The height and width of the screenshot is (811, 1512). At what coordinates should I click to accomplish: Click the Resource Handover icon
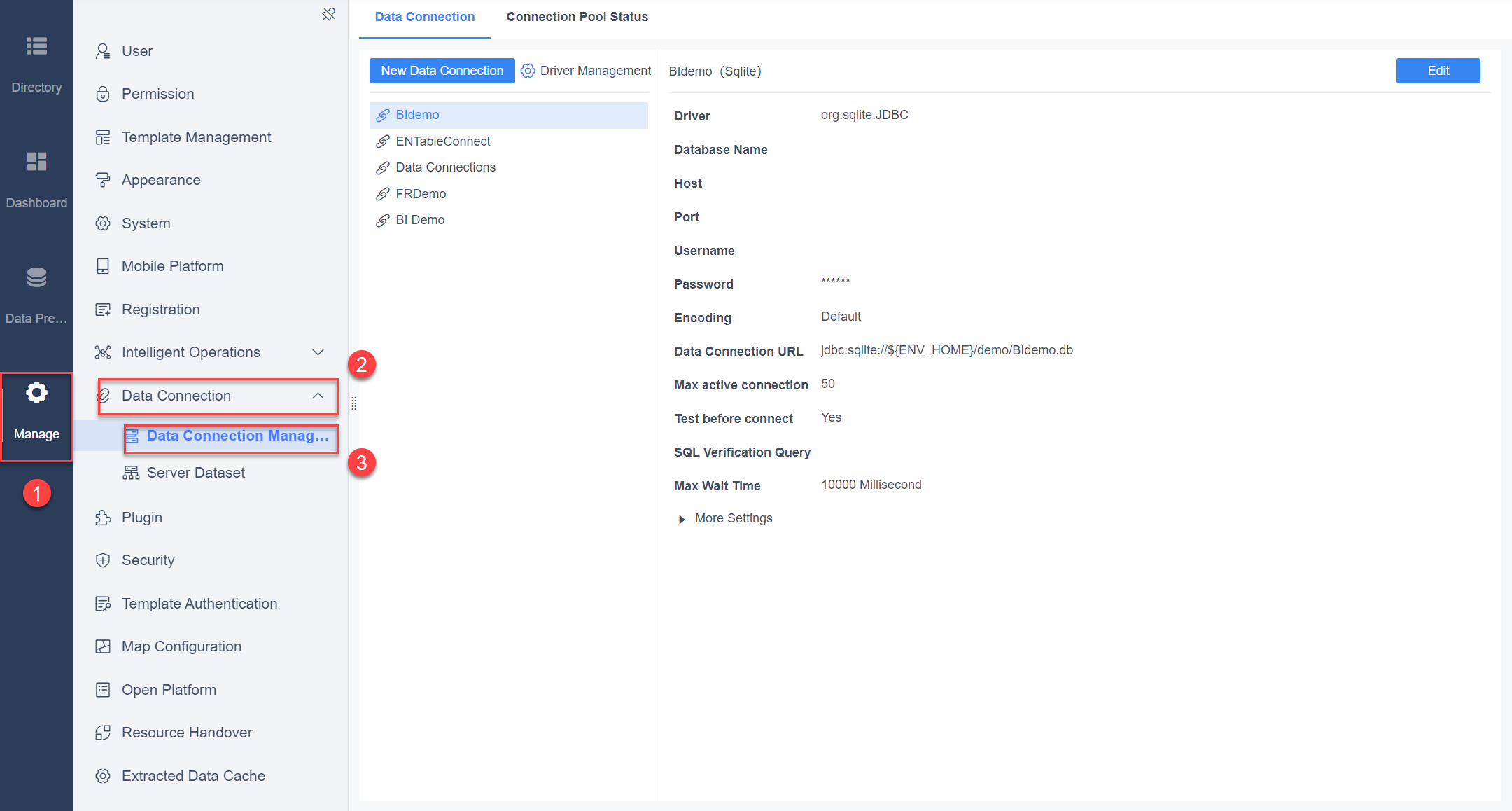(103, 733)
